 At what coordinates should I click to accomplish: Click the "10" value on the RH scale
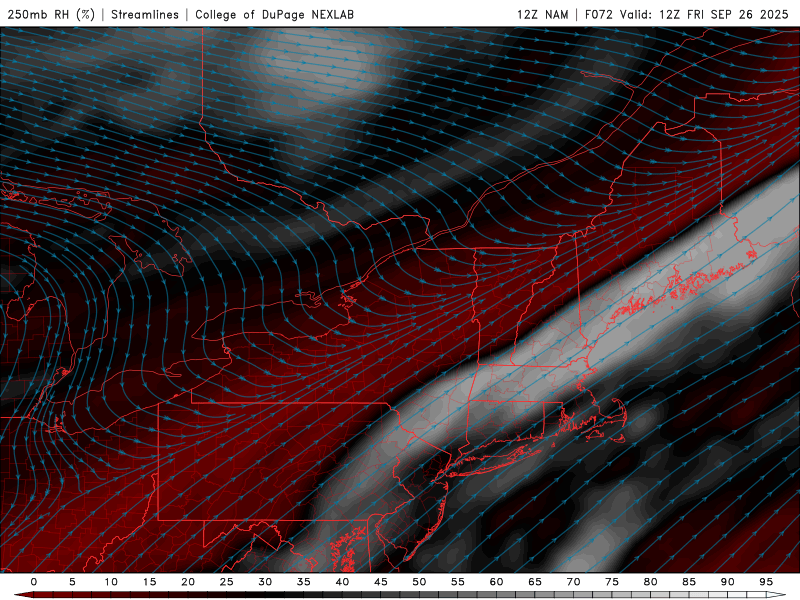pos(111,582)
